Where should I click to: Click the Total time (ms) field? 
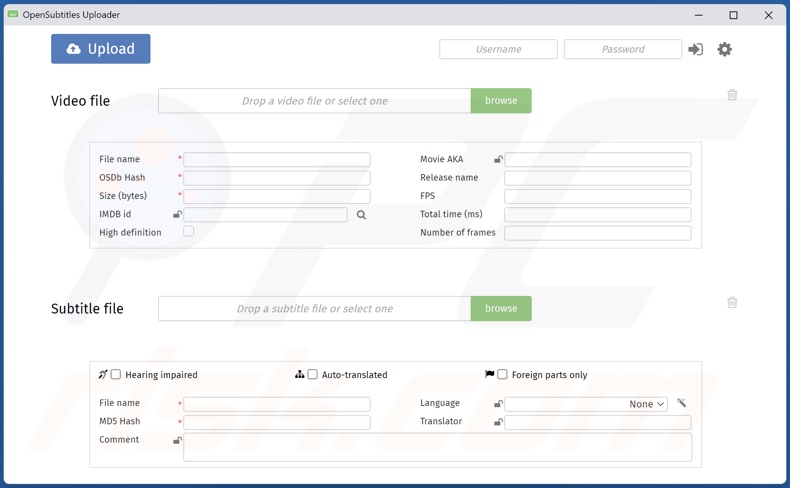click(x=598, y=215)
